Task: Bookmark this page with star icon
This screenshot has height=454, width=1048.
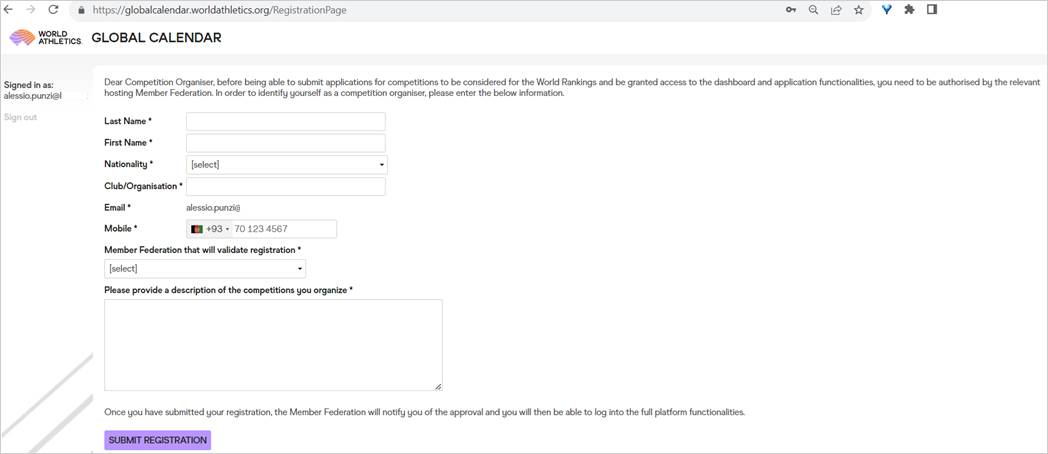Action: click(858, 10)
